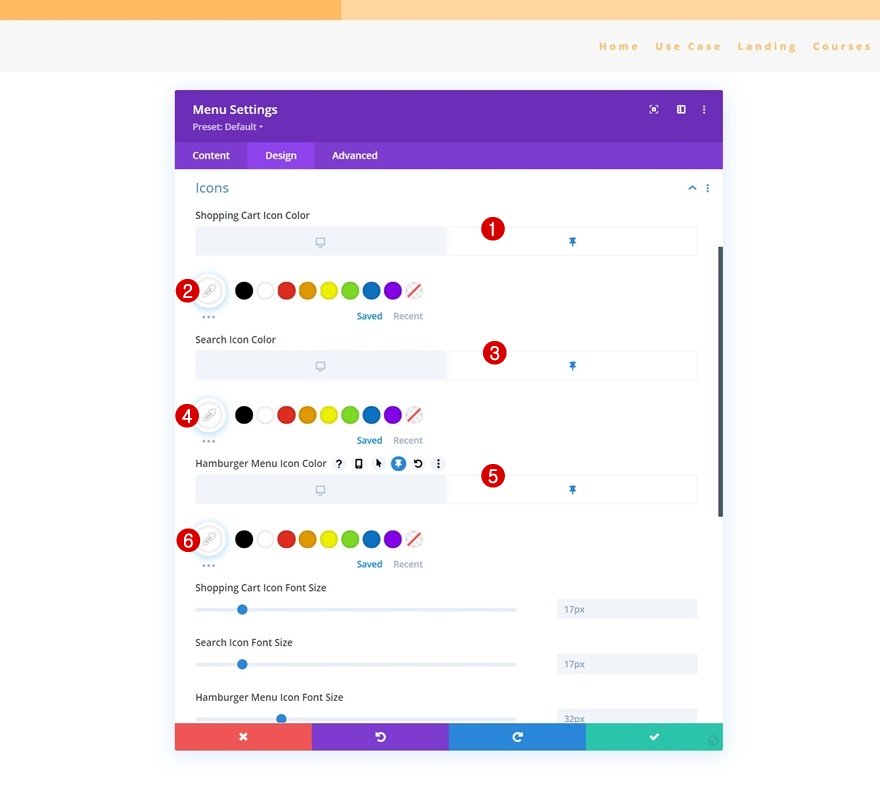Click the red discard changes button

click(x=243, y=736)
